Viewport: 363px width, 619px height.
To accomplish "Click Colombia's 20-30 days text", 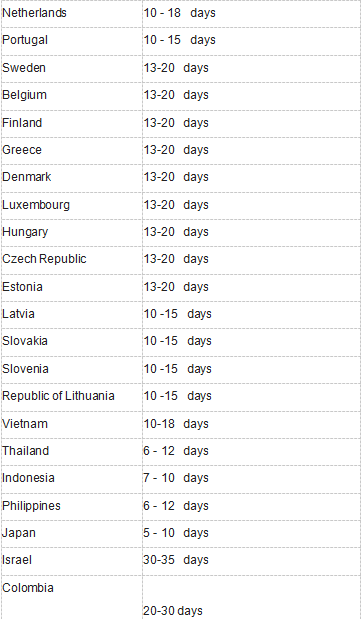I will (x=173, y=611).
